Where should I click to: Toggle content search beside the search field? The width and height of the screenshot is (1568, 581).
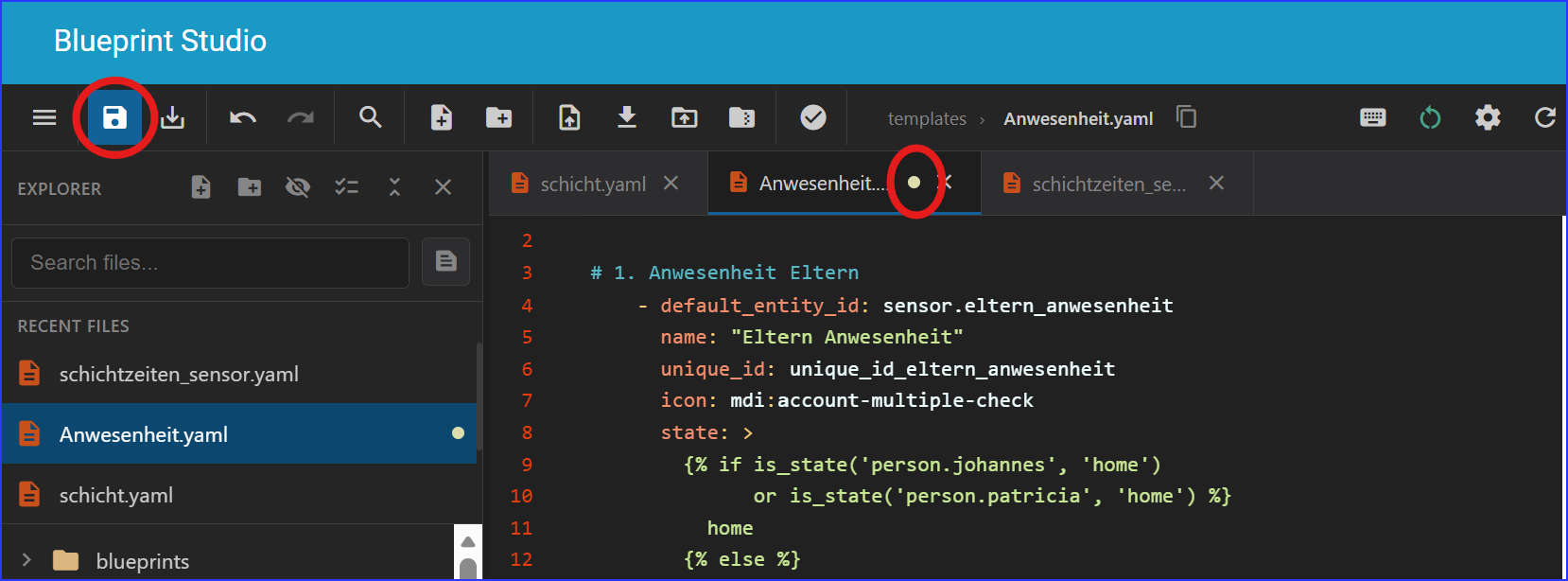point(445,262)
